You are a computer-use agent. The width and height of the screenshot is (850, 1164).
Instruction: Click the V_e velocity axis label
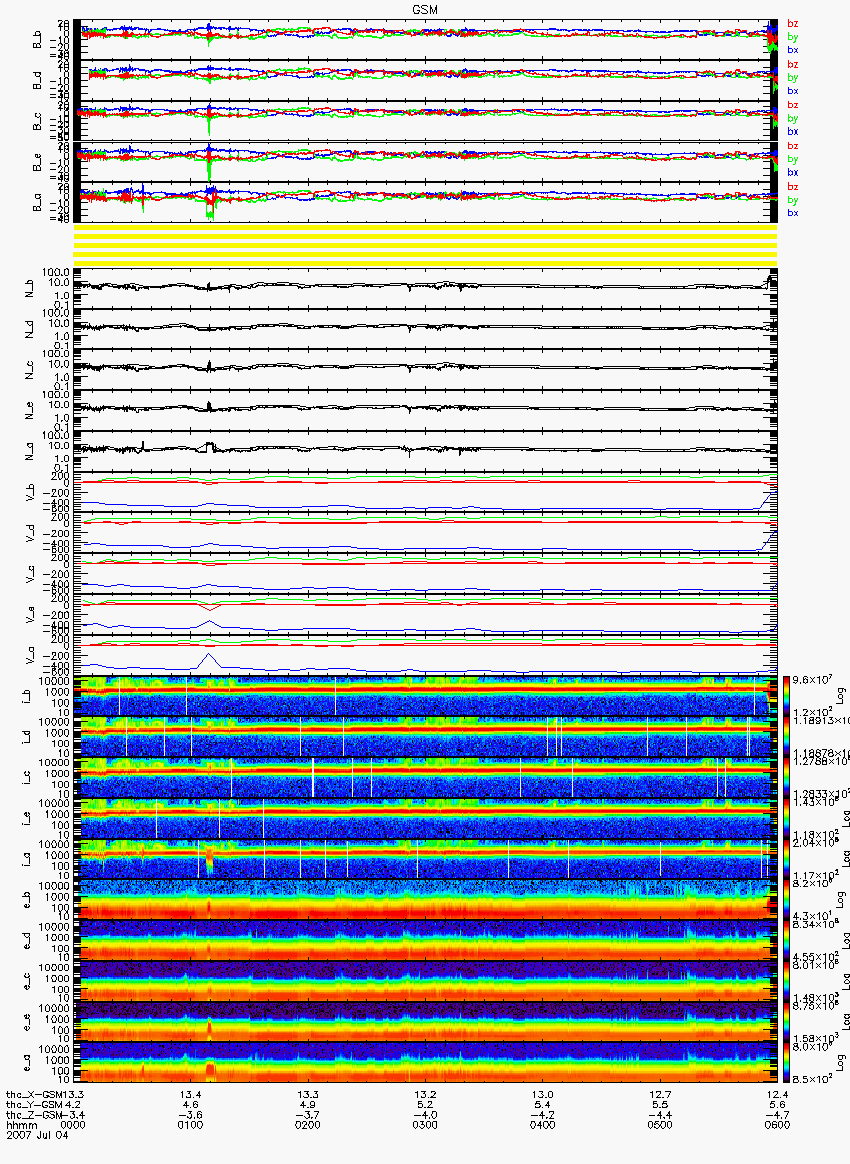click(x=30, y=615)
